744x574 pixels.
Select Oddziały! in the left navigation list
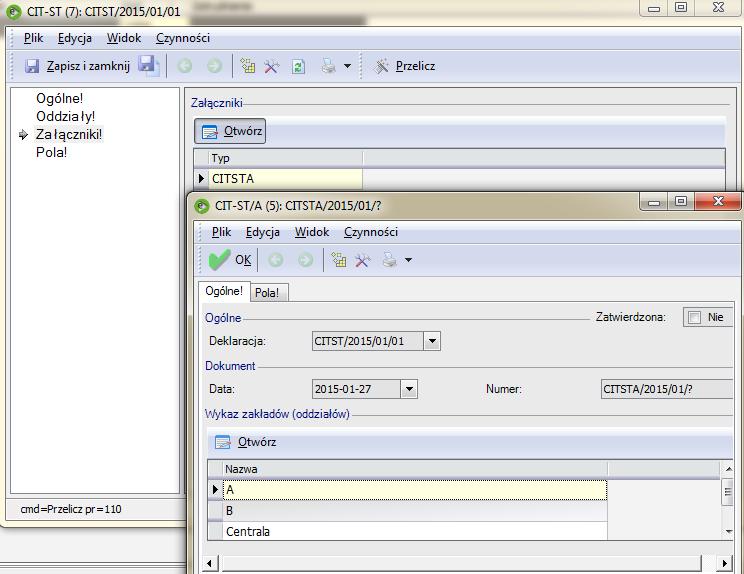(x=65, y=116)
